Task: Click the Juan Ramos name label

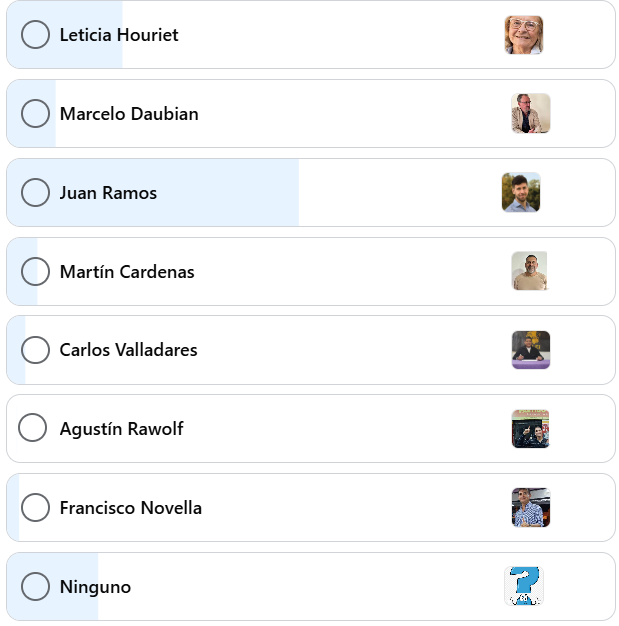Action: pyautogui.click(x=108, y=193)
